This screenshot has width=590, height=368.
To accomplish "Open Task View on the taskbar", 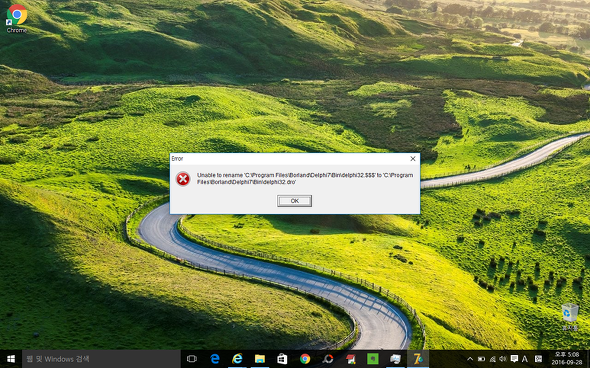I will tap(192, 359).
